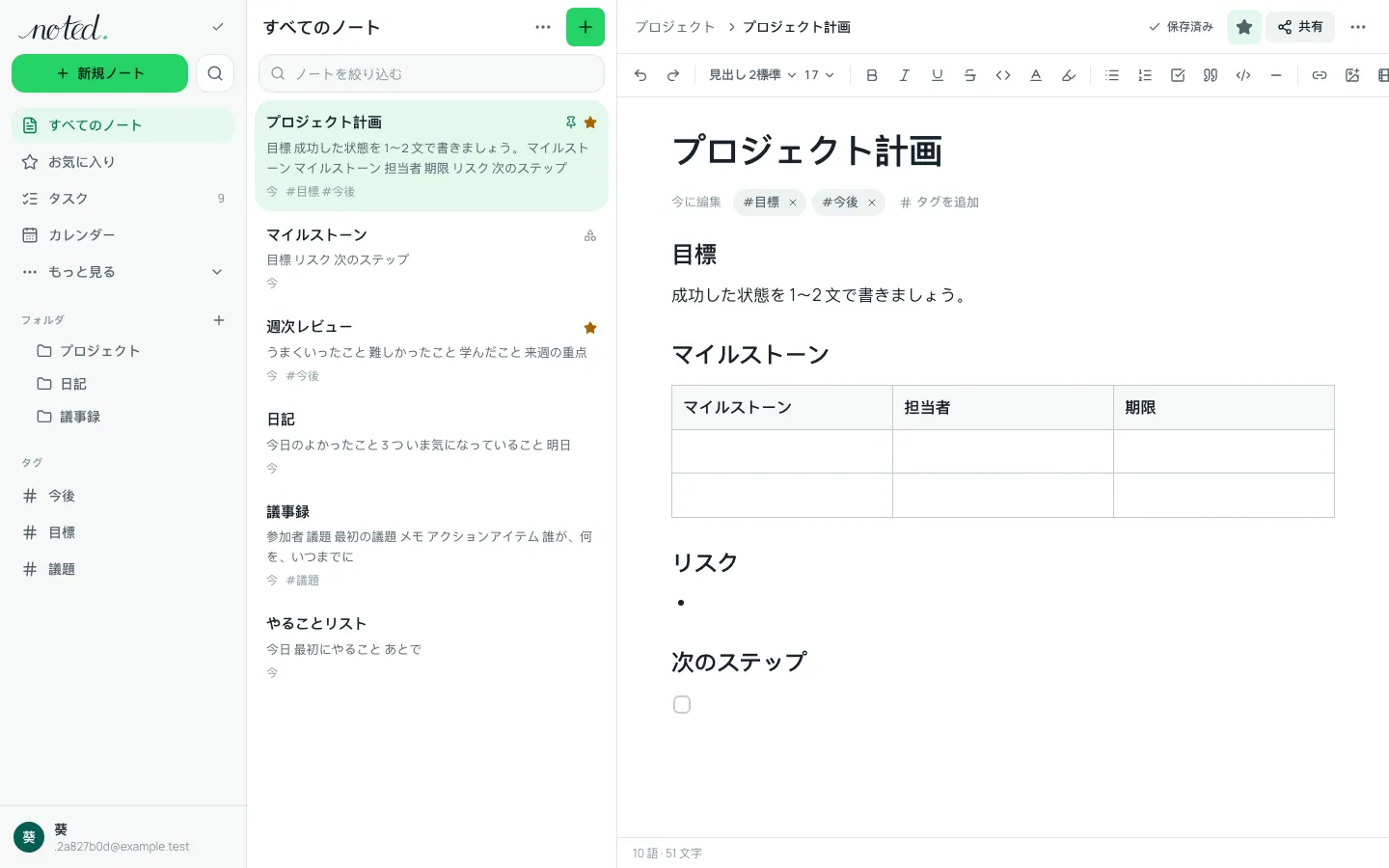Viewport: 1389px width, 868px height.
Task: Apply italic formatting
Action: tap(905, 75)
